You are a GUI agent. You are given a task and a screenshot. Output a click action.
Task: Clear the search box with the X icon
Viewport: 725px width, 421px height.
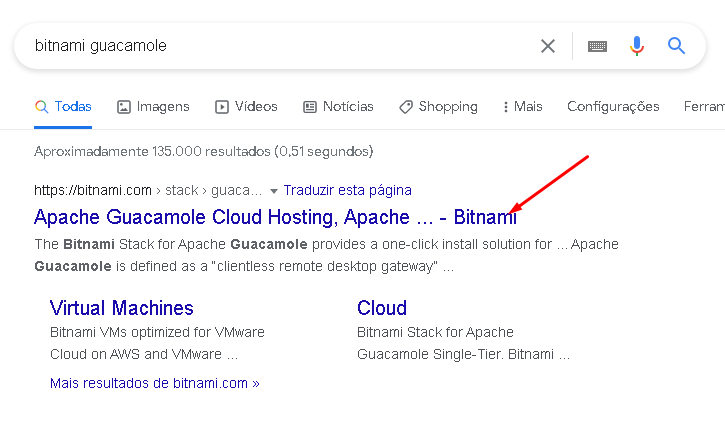click(548, 46)
